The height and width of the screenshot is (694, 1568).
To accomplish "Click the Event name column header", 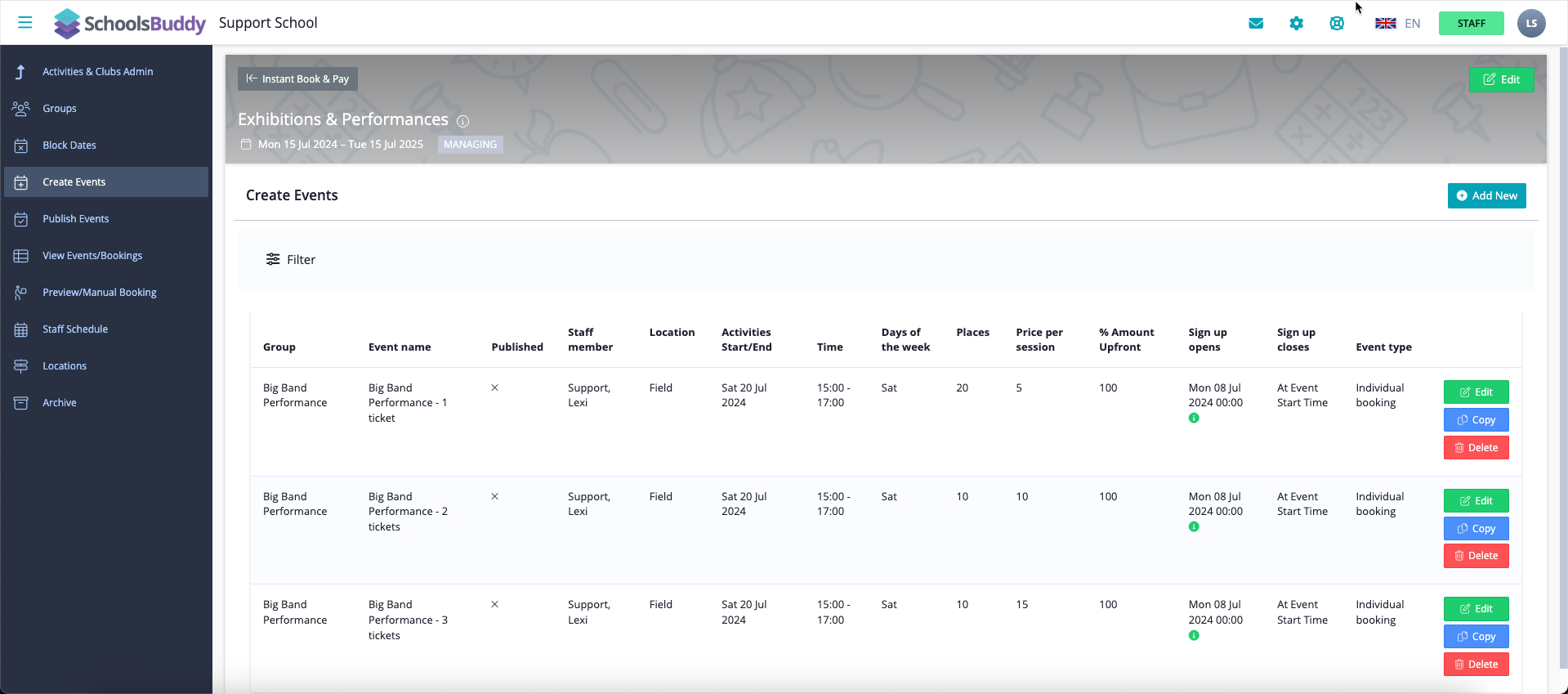I will (x=400, y=347).
